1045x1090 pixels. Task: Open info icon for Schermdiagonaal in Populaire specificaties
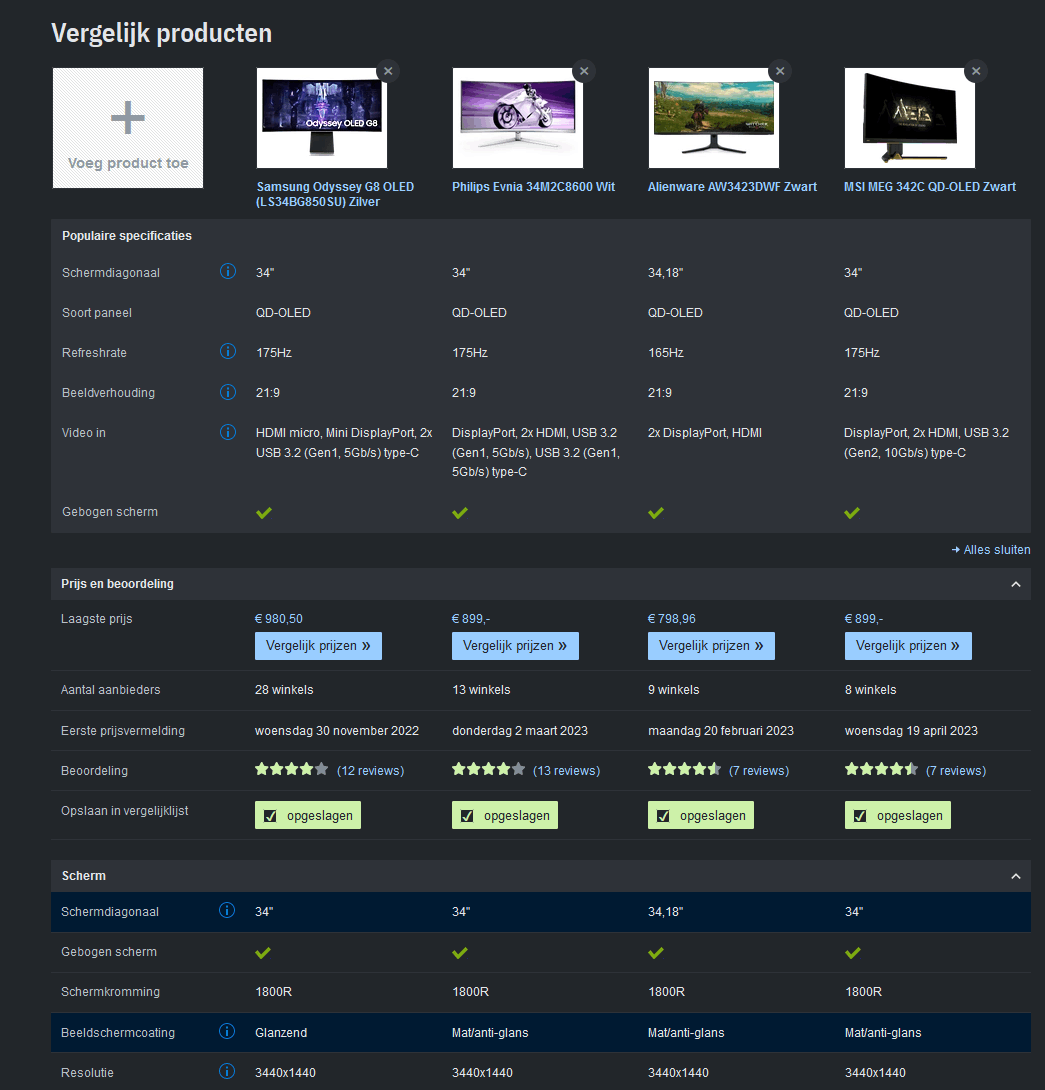227,272
